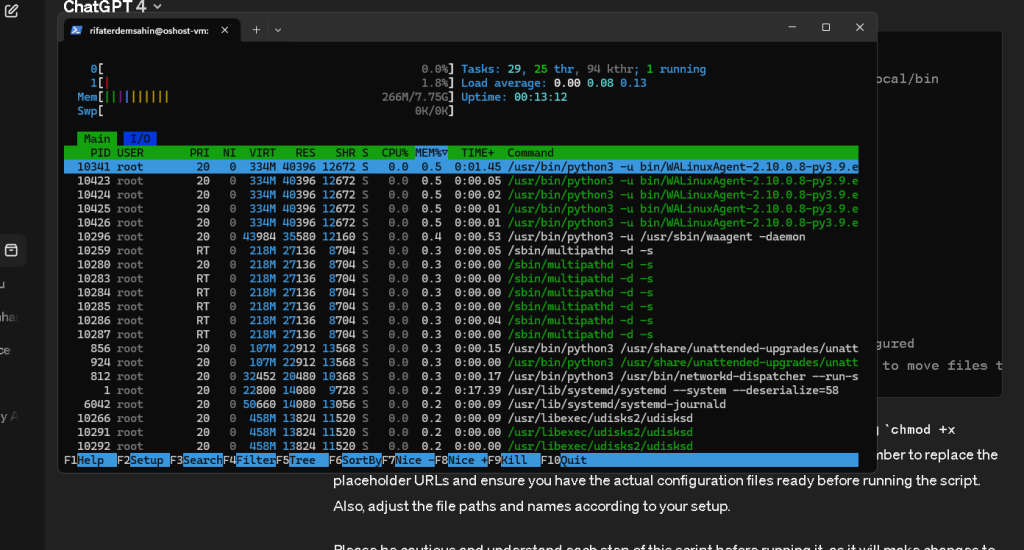The width and height of the screenshot is (1024, 550).
Task: Open the ChatGPT 4 model dropdown
Action: coord(112,7)
